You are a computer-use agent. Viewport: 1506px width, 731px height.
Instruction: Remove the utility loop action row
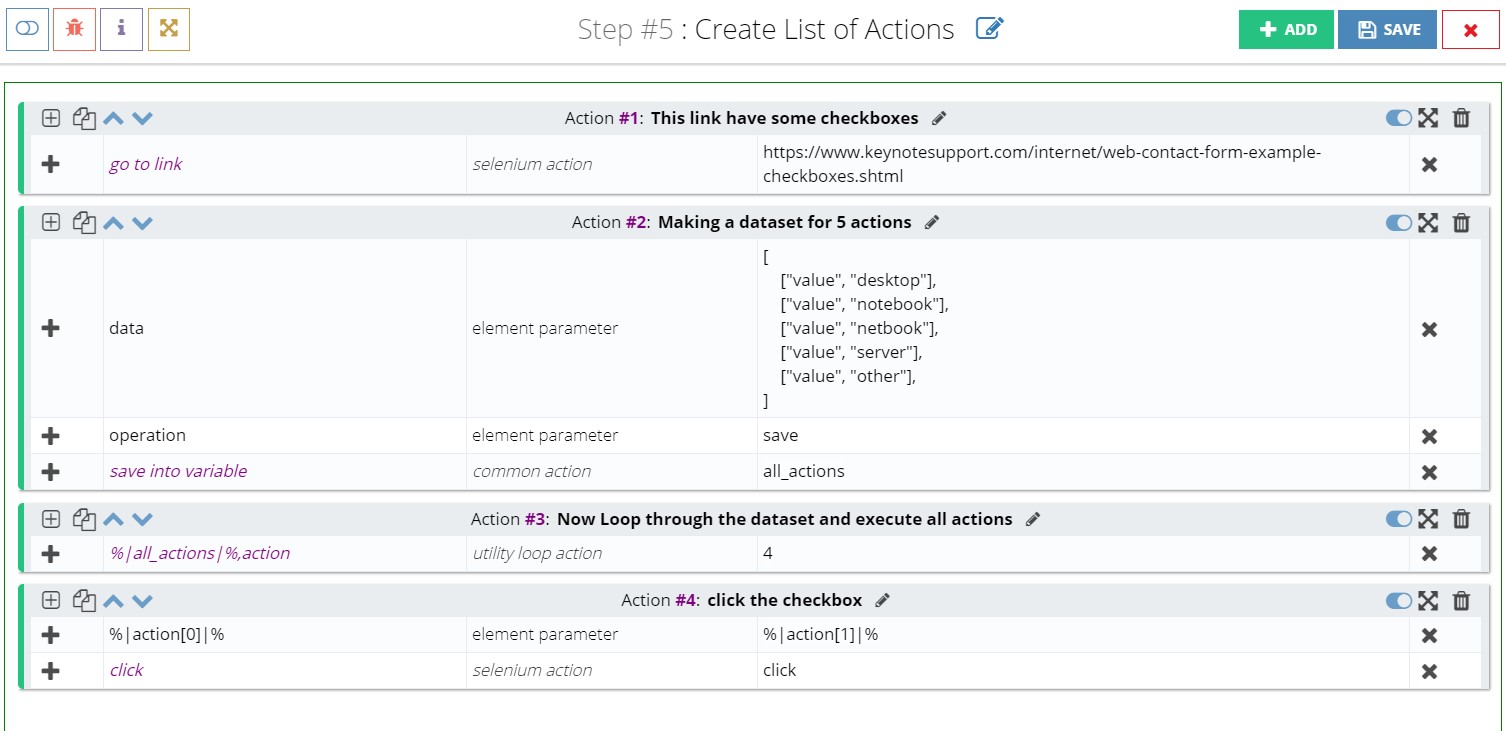pyautogui.click(x=1429, y=553)
